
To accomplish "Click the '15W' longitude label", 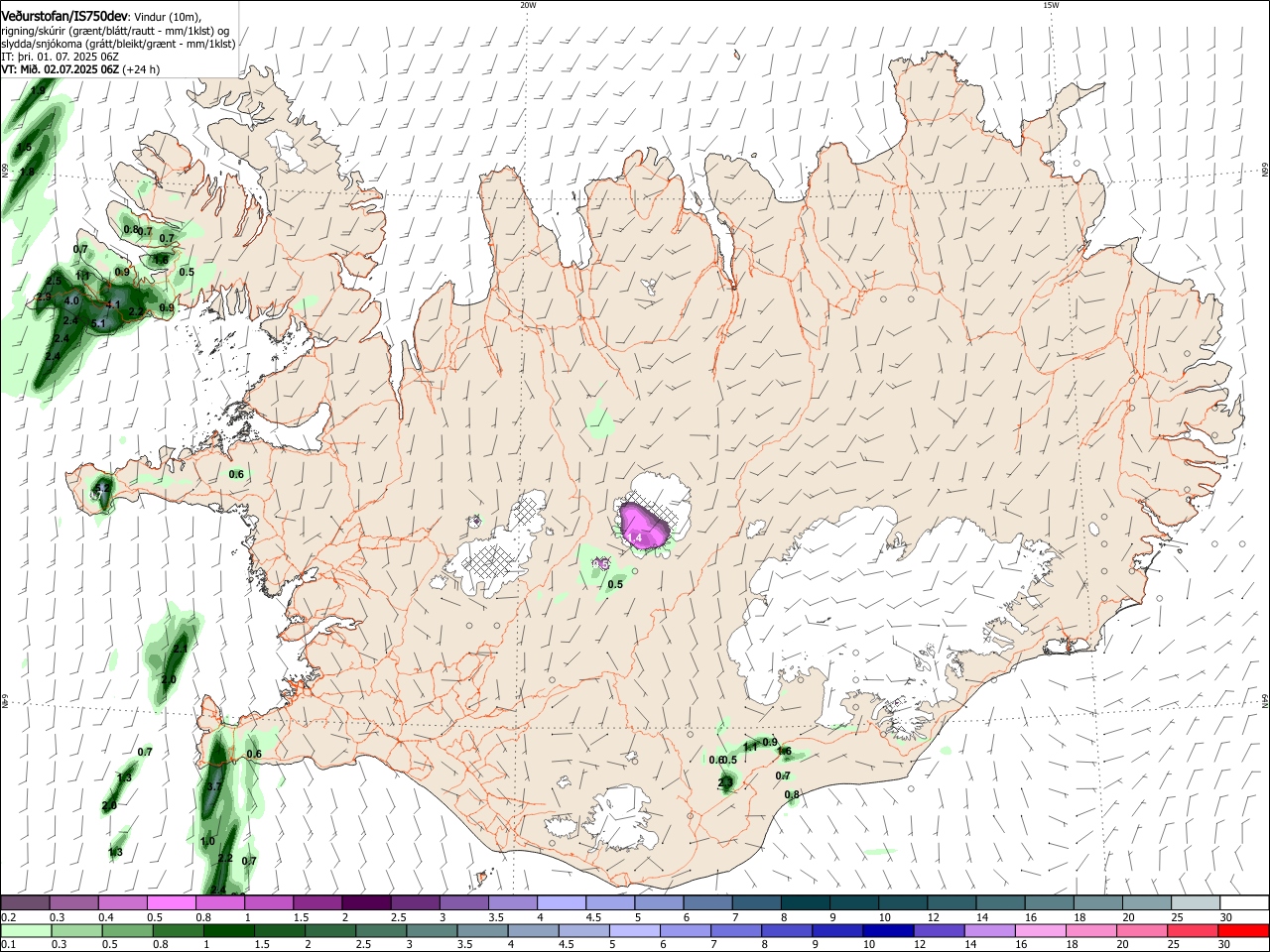I will point(1051,5).
